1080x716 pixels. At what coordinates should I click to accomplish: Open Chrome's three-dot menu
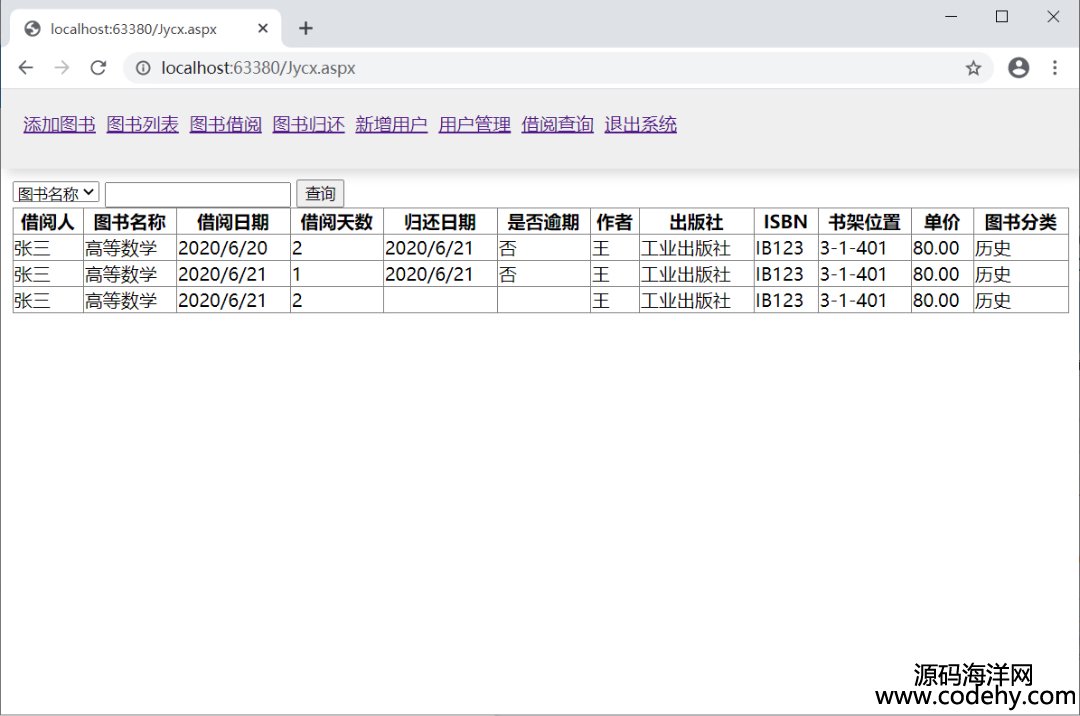1054,68
